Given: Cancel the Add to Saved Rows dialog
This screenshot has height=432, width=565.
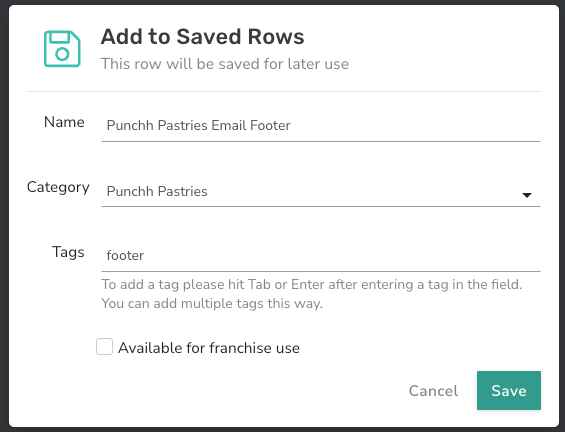Looking at the screenshot, I should [433, 391].
